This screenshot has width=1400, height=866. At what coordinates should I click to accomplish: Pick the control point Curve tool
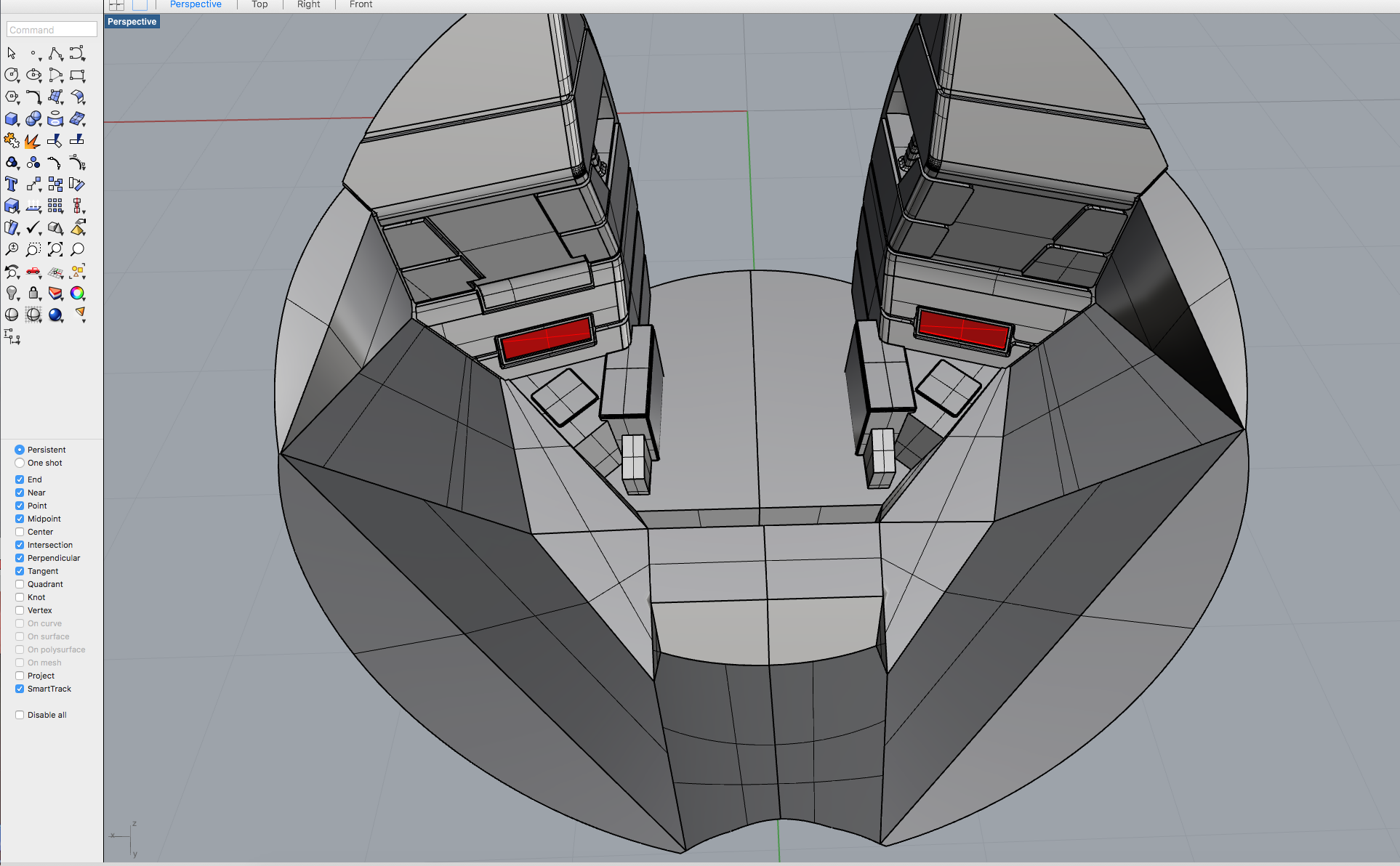77,53
